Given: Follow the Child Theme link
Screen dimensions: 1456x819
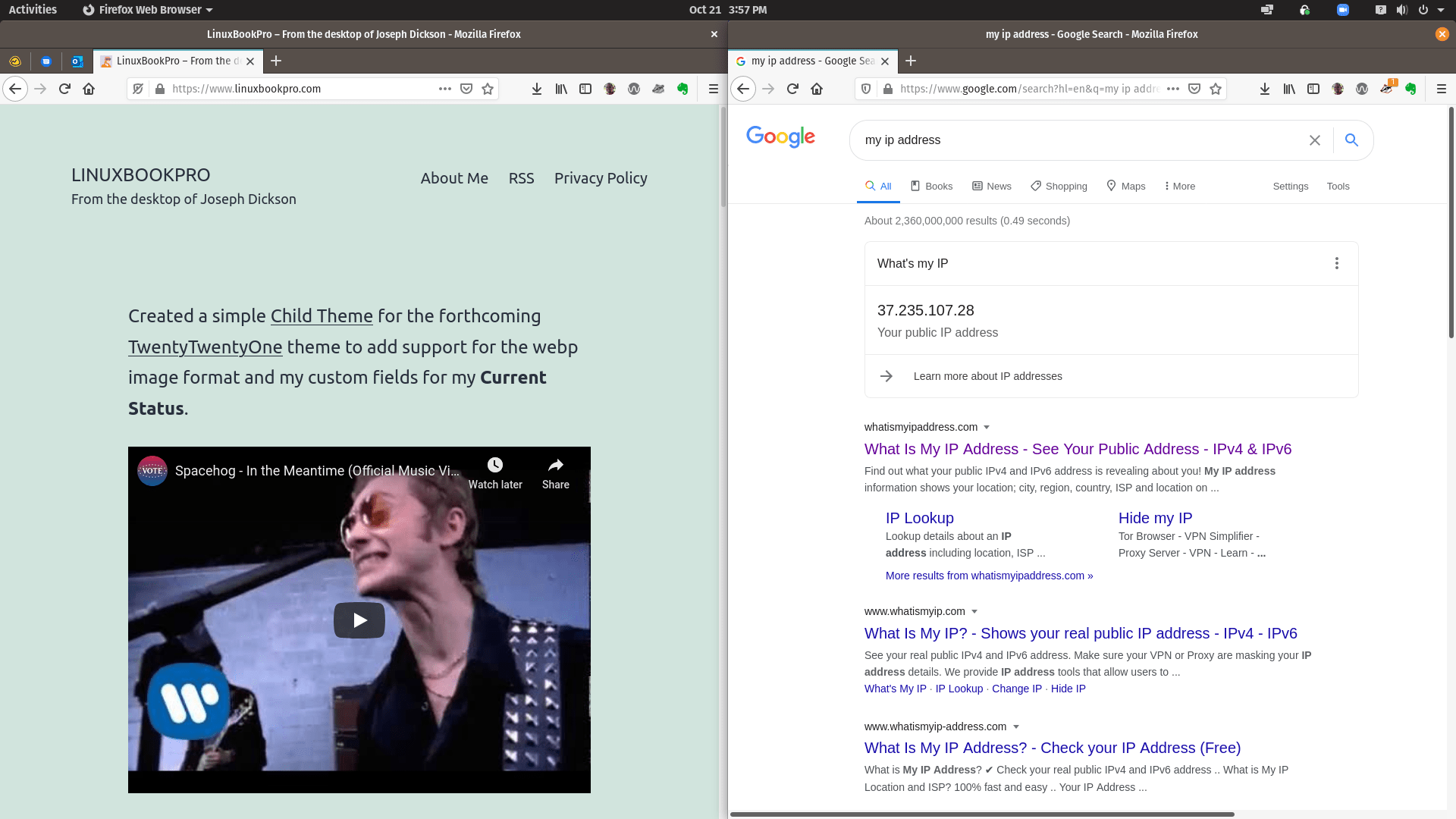Looking at the screenshot, I should click(x=322, y=316).
